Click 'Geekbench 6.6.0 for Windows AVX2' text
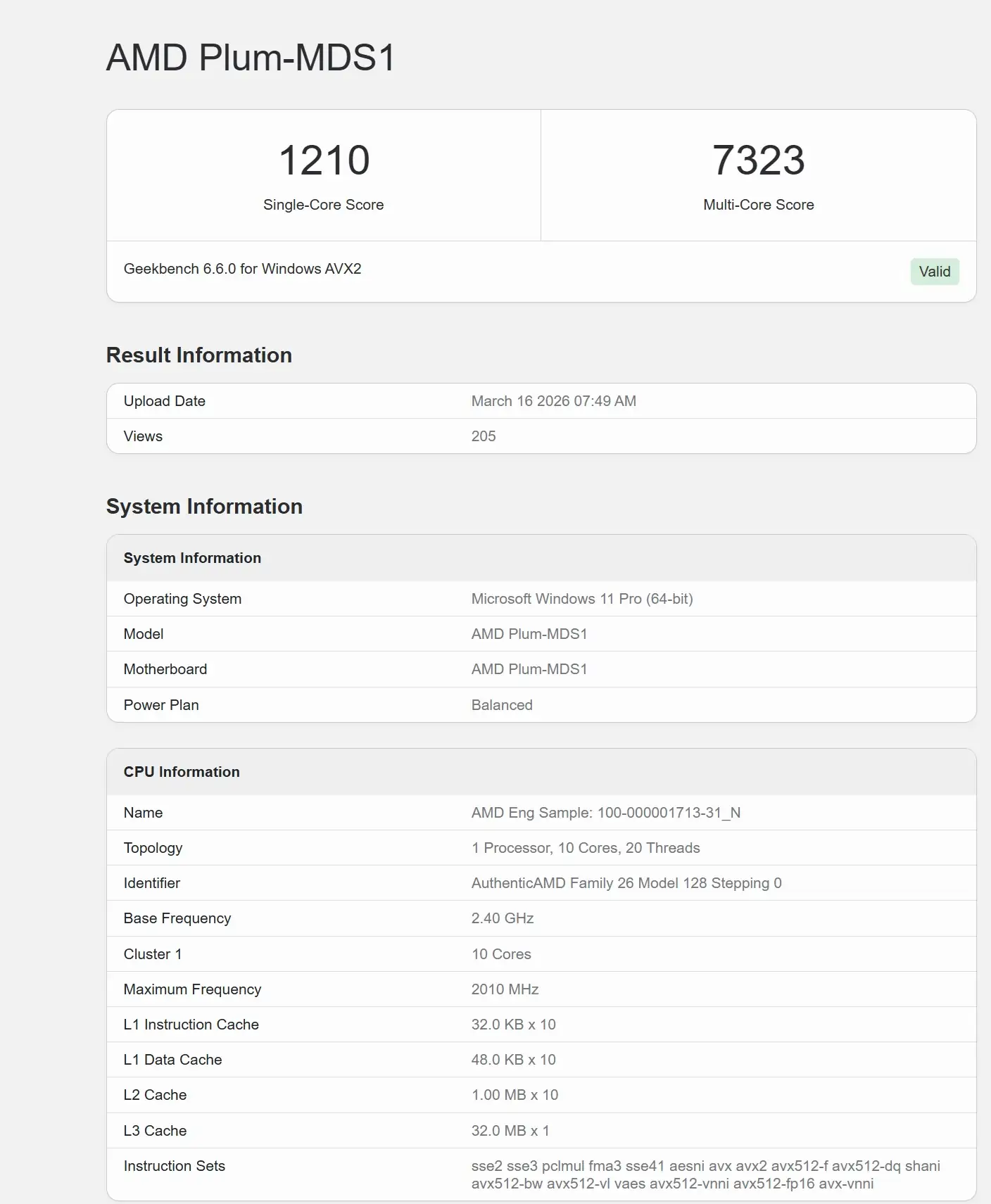The width and height of the screenshot is (991, 1204). coord(242,269)
